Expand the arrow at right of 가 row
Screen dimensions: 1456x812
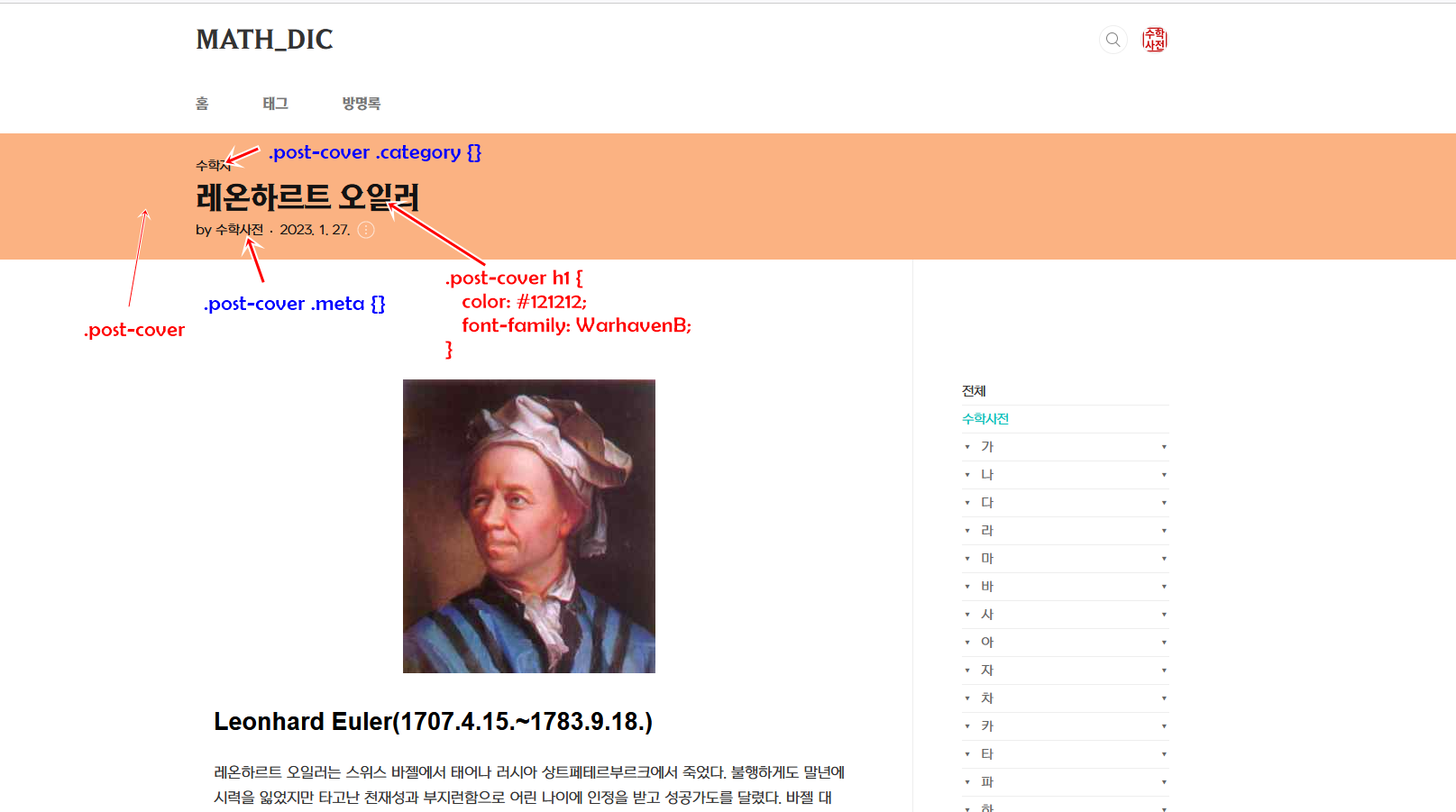(x=1164, y=447)
